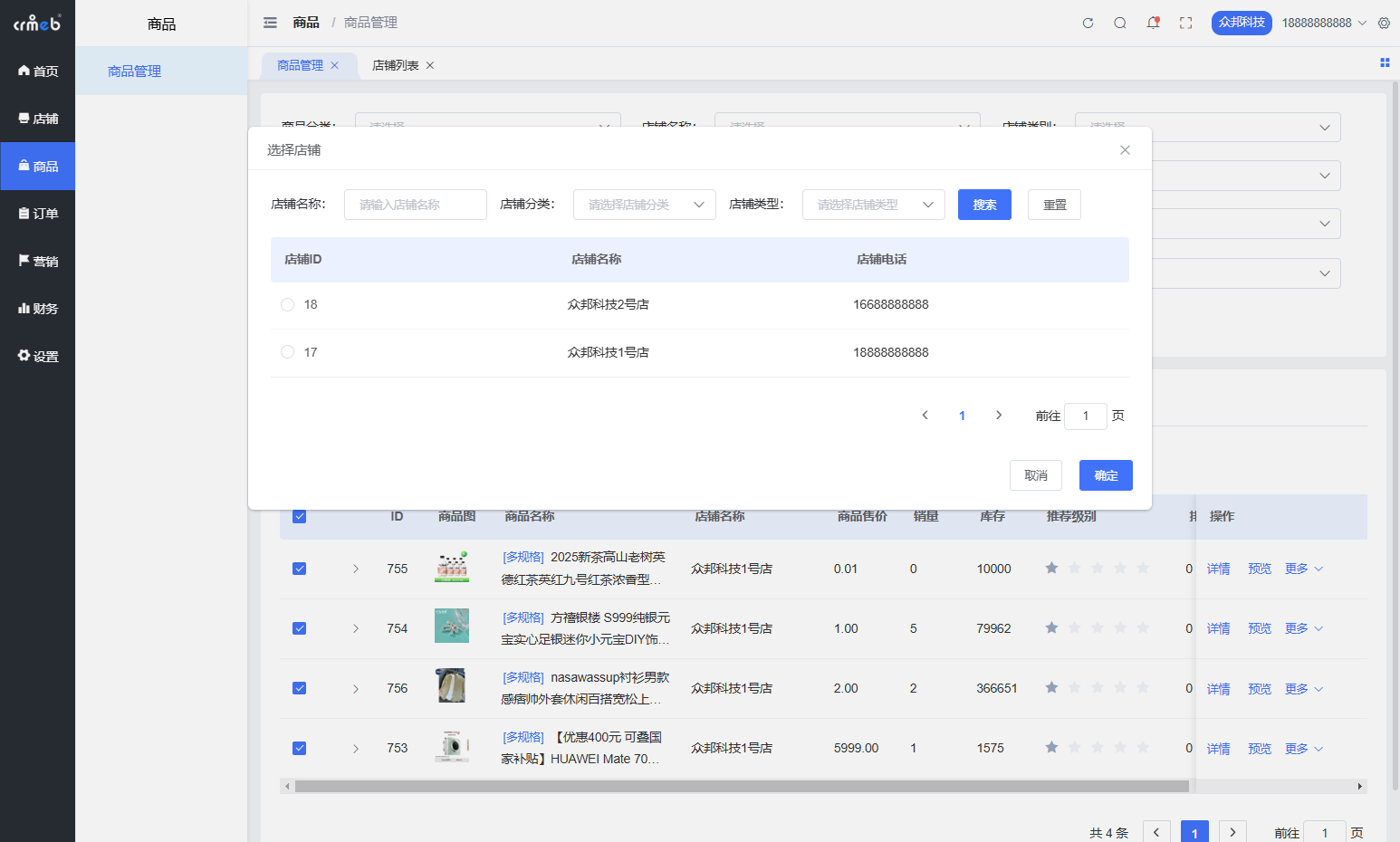Open 订单 in the left sidebar
The image size is (1400, 842).
click(38, 214)
